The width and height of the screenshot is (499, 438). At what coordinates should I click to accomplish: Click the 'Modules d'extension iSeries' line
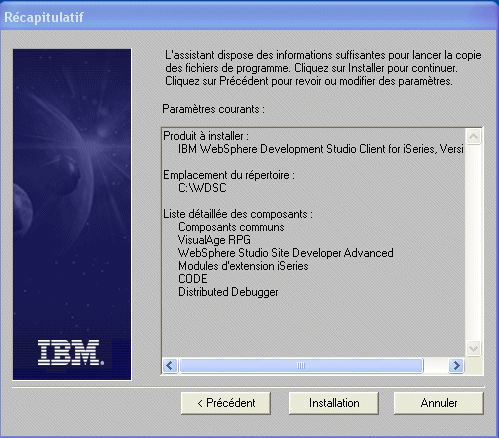(x=243, y=266)
